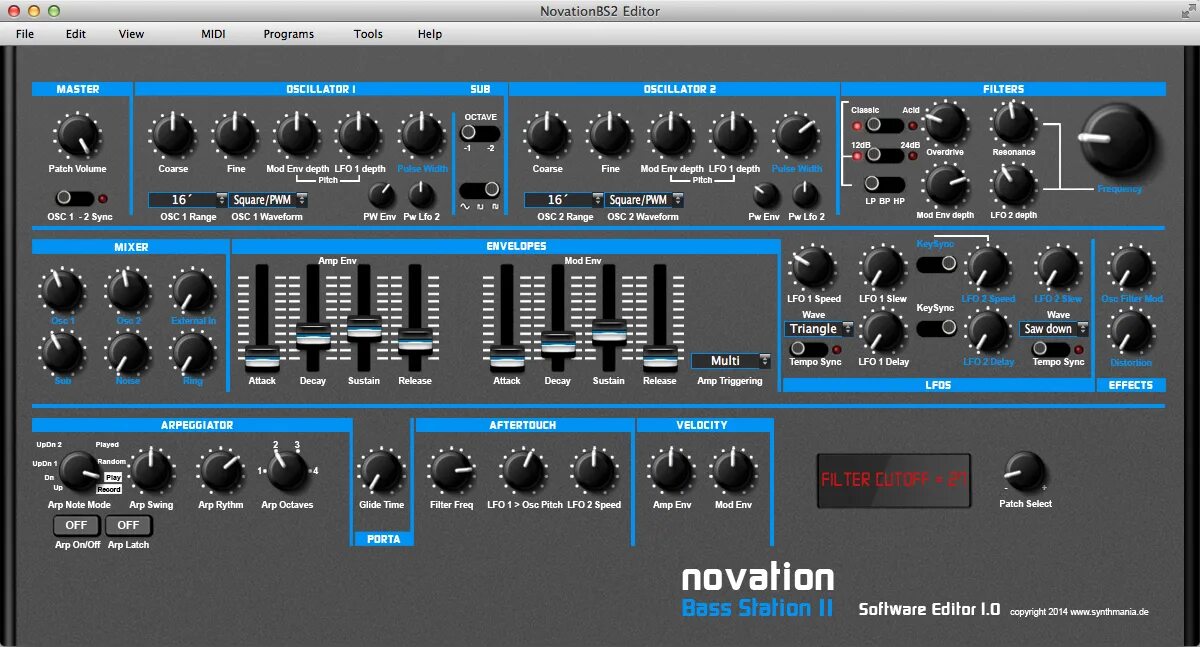Open LFO 2 Wave Saw down dropdown
This screenshot has width=1200, height=647.
1054,329
